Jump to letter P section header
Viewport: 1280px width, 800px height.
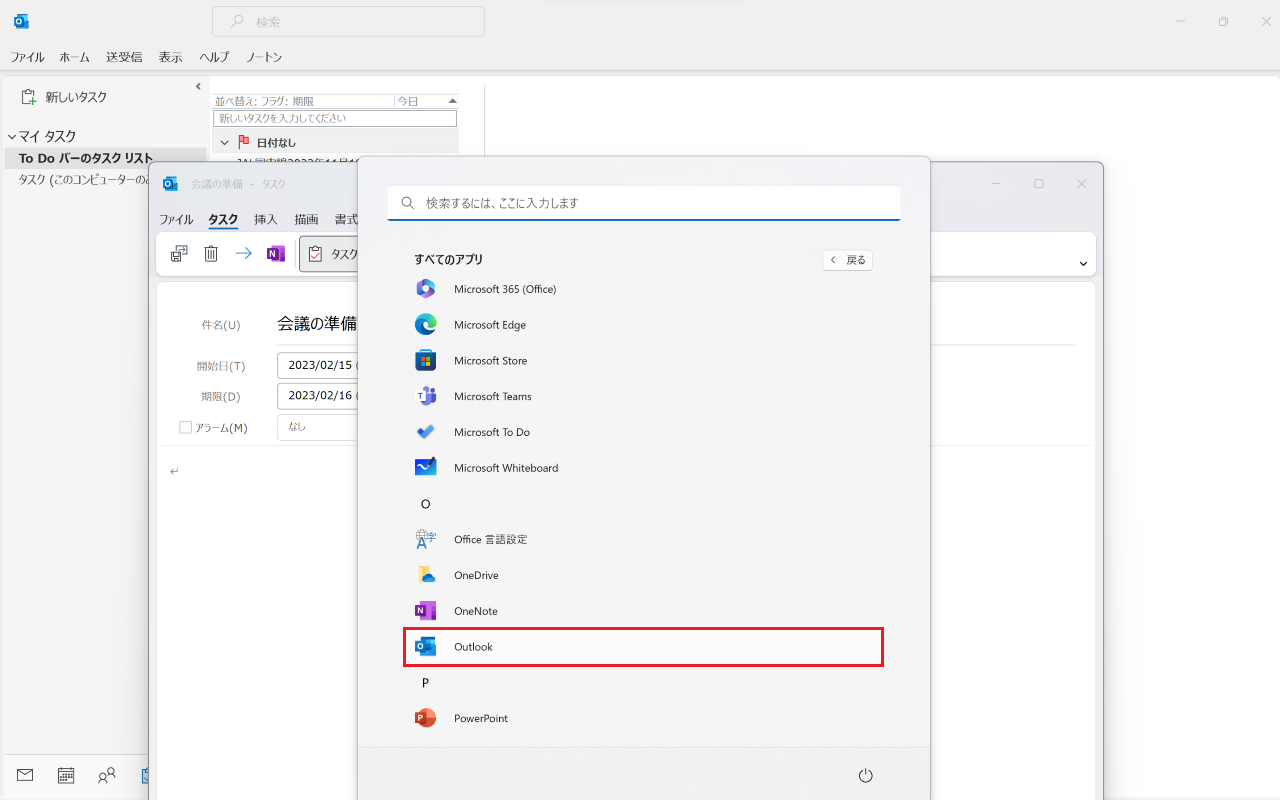pos(425,682)
